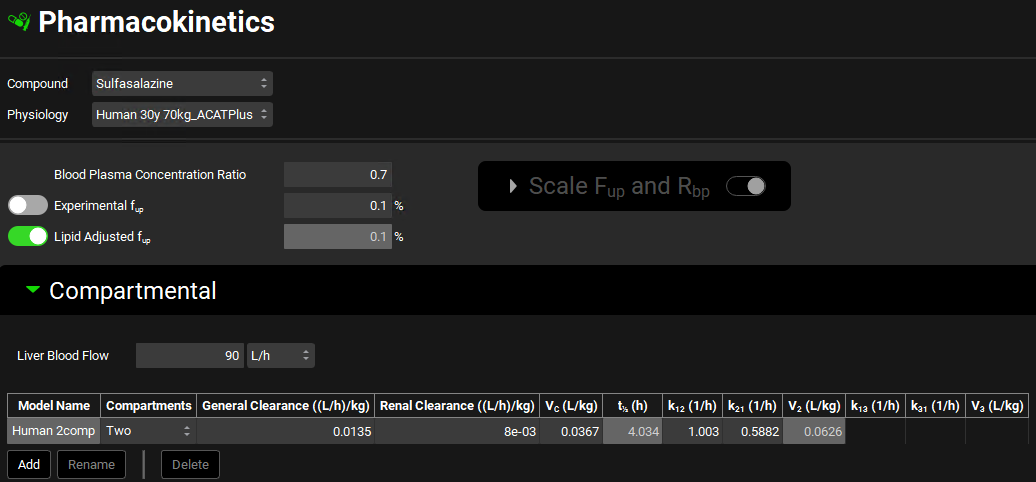Open the Compartments dropdown set to Two
The height and width of the screenshot is (482, 1036).
[148, 431]
